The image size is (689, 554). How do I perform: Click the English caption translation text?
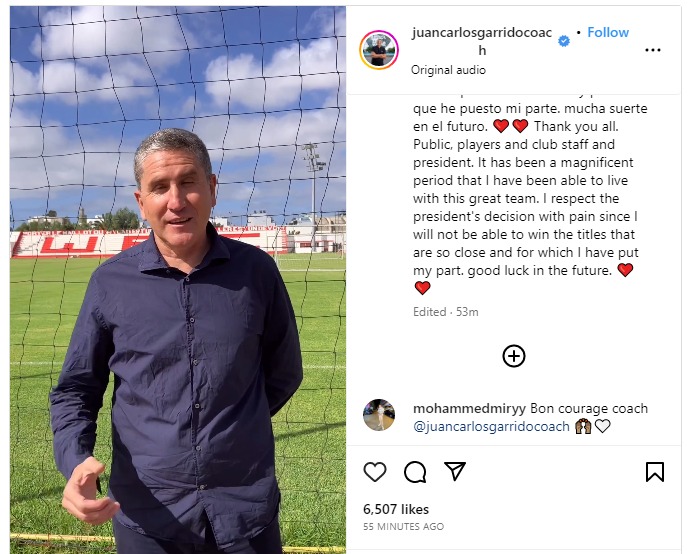525,207
